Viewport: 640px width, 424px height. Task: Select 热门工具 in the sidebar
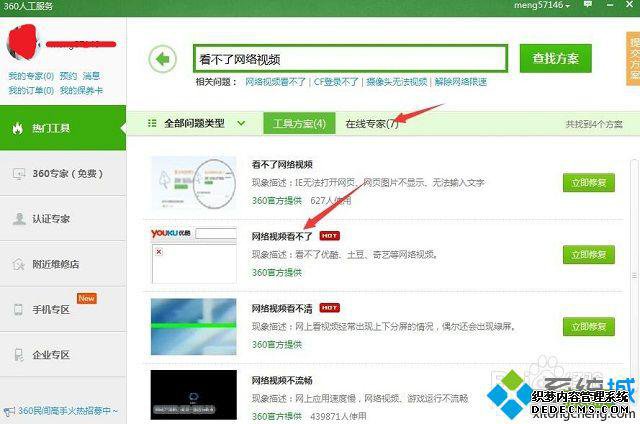tap(63, 128)
